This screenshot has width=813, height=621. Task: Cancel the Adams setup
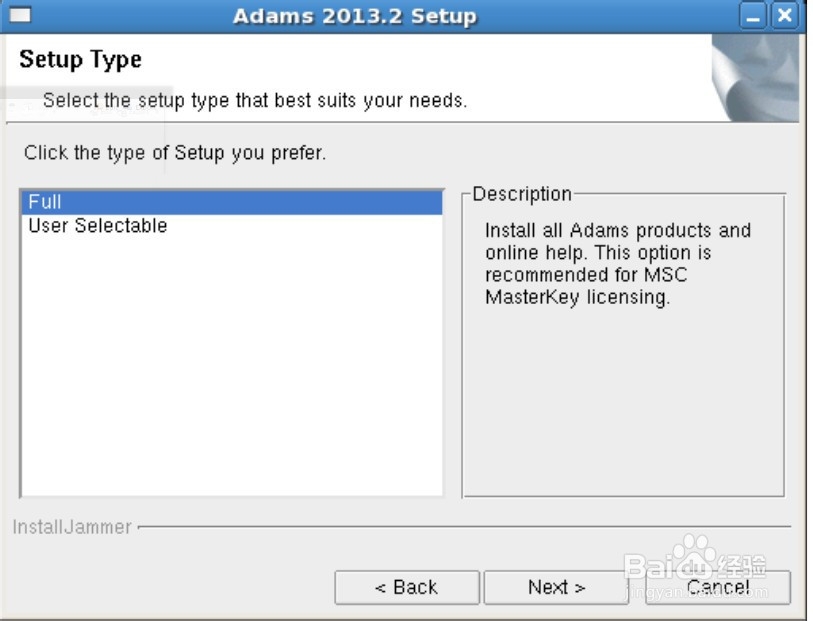point(718,588)
